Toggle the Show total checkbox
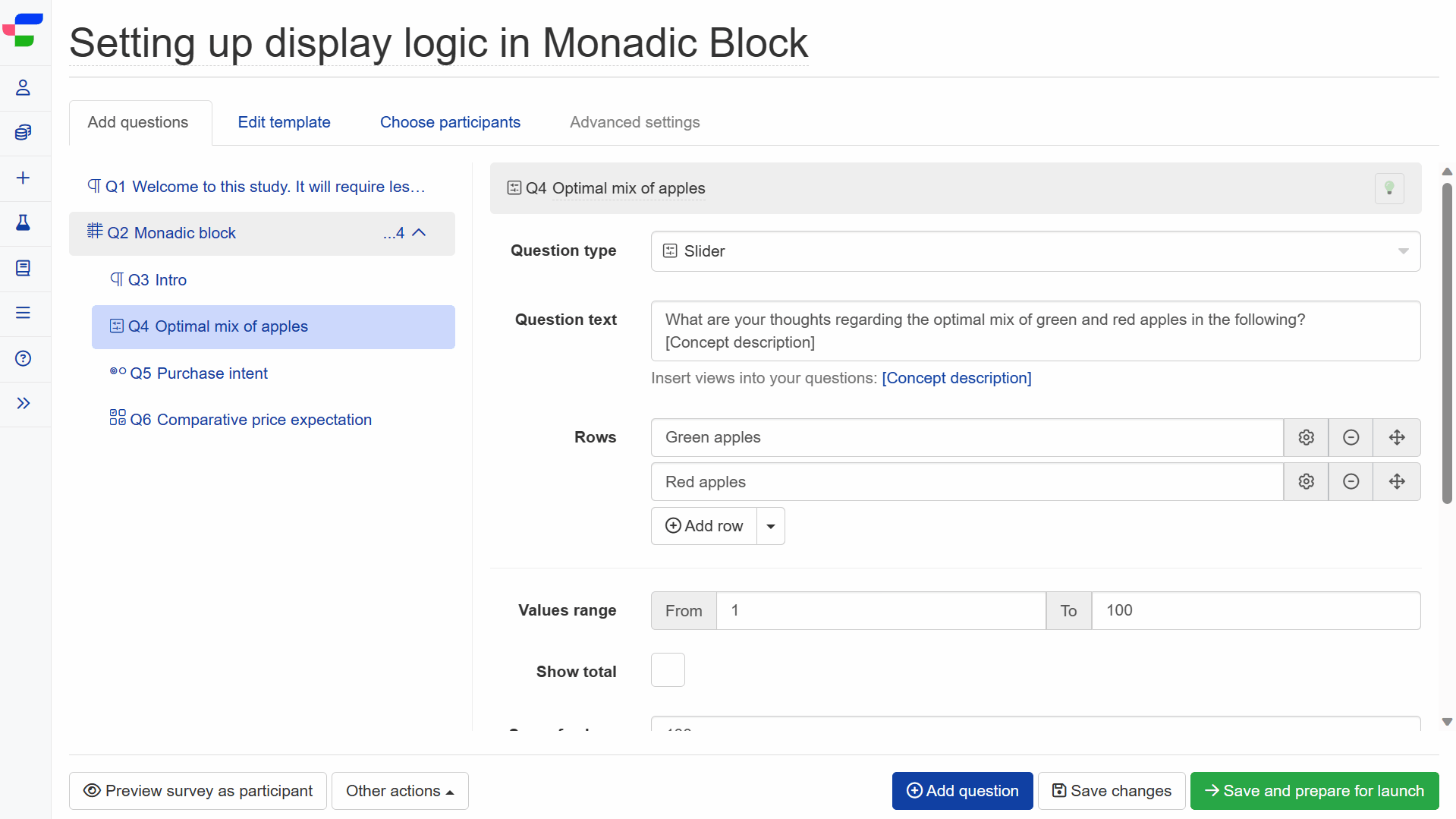The image size is (1456, 819). click(x=668, y=670)
